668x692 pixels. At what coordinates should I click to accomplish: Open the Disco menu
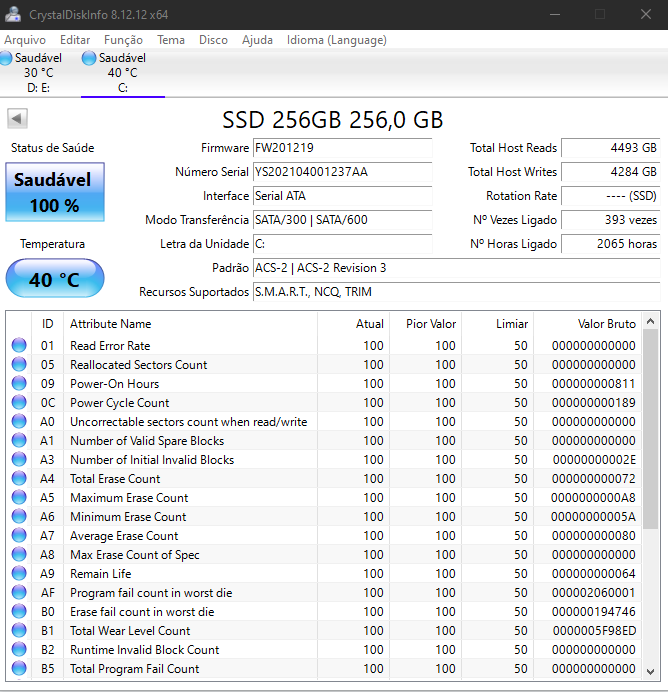[213, 40]
